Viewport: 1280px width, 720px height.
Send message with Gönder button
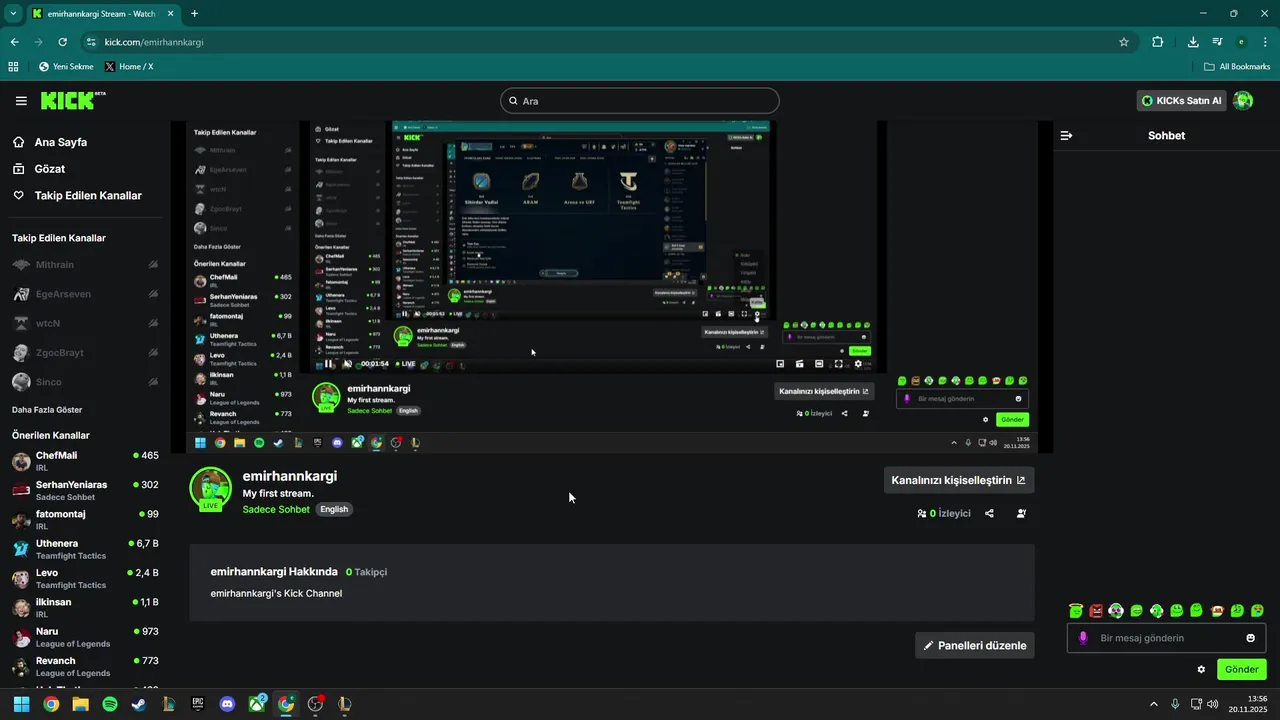(1241, 670)
